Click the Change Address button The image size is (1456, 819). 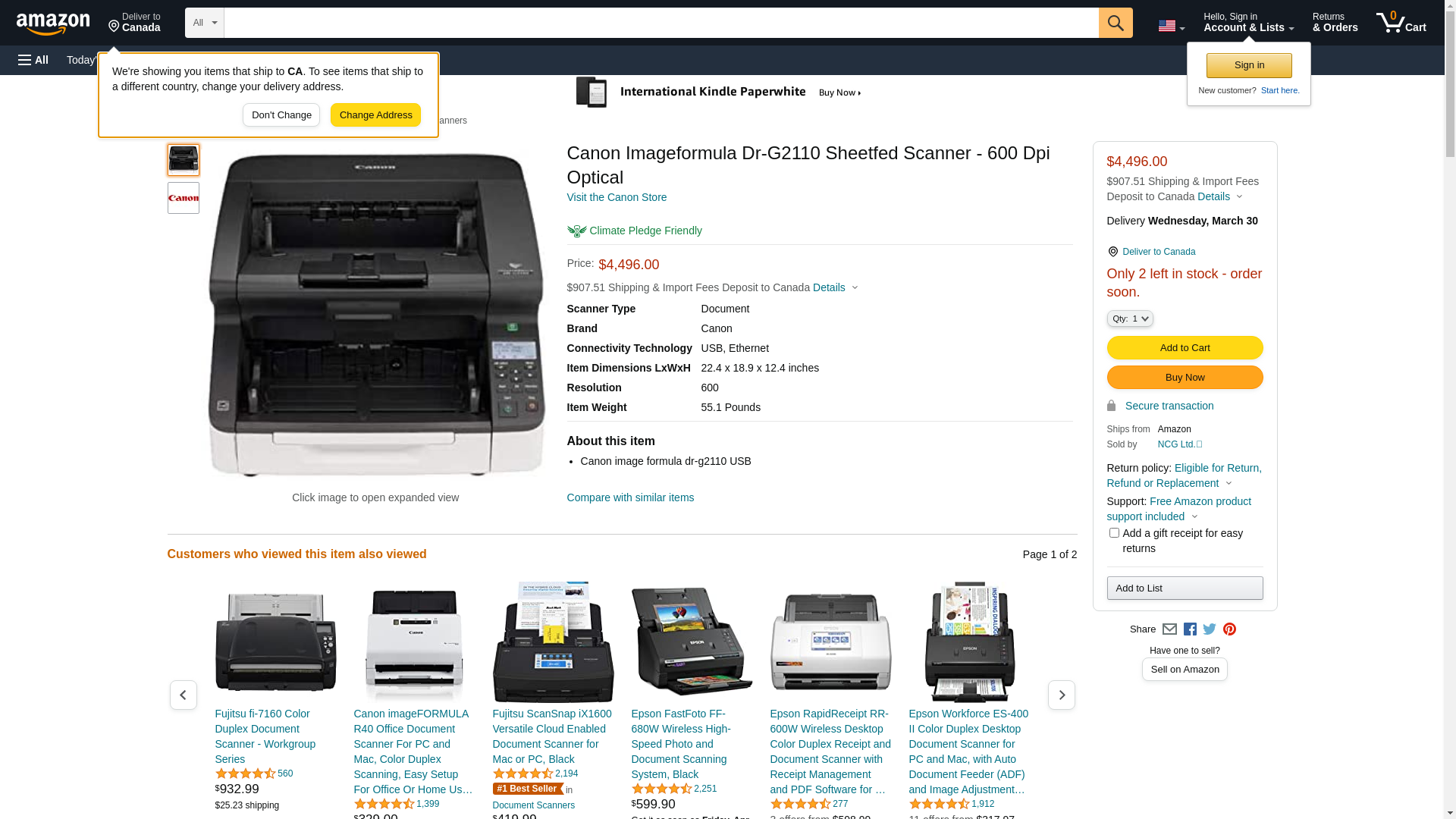375,115
